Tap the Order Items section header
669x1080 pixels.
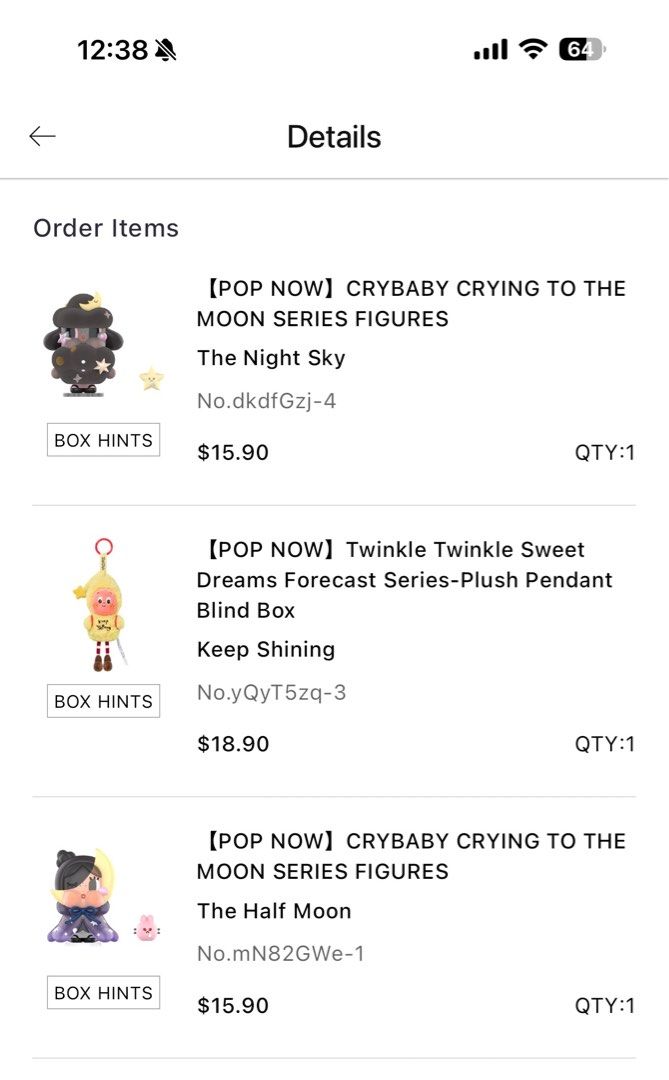(104, 228)
